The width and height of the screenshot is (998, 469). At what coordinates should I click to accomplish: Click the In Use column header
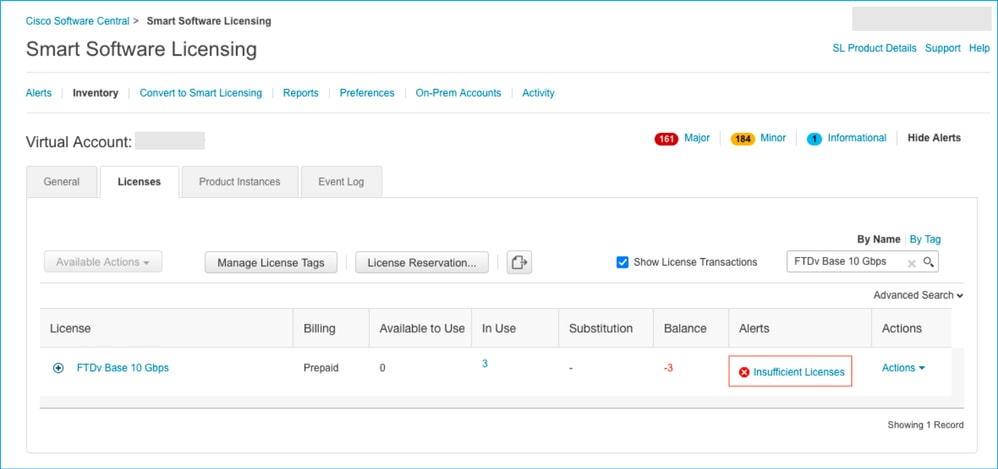(x=515, y=328)
